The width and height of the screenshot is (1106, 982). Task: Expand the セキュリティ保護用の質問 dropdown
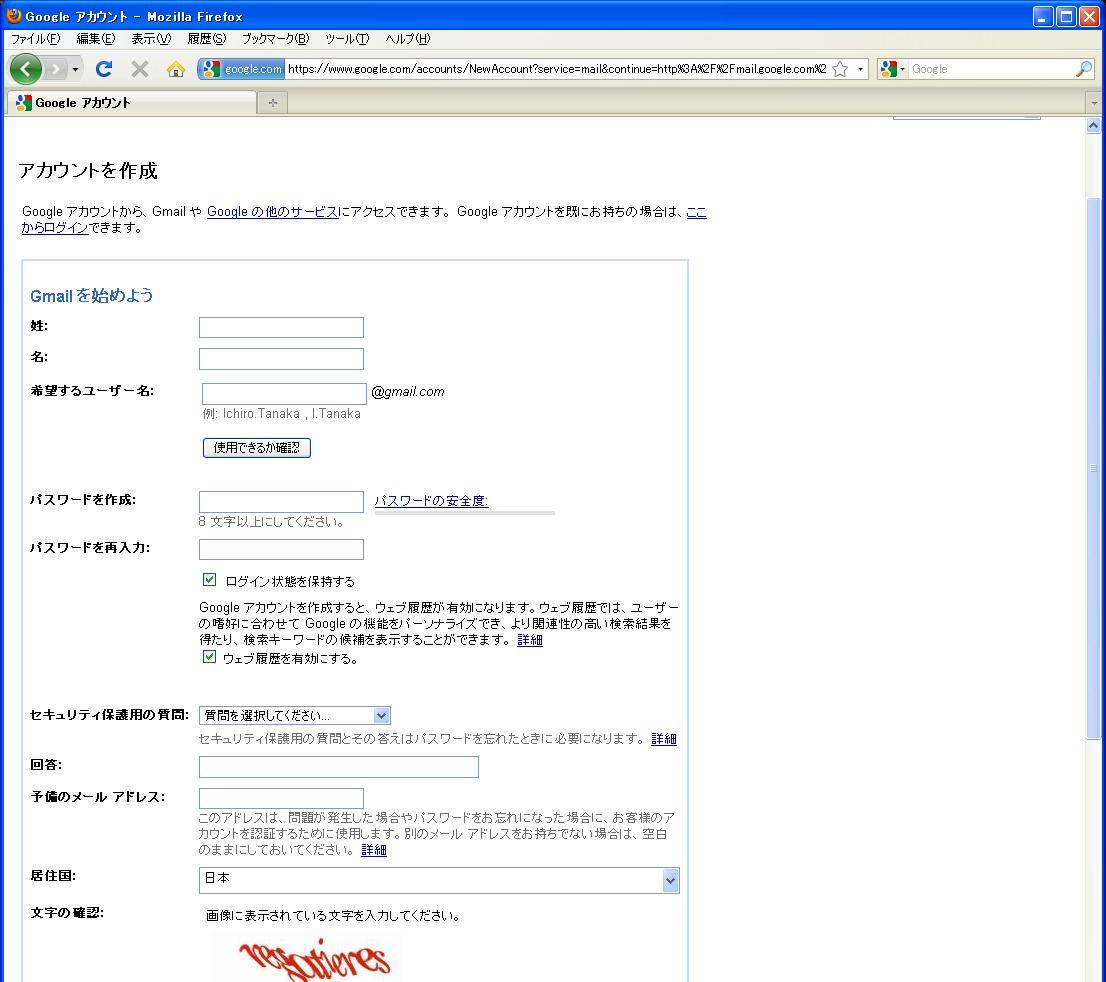coord(295,715)
